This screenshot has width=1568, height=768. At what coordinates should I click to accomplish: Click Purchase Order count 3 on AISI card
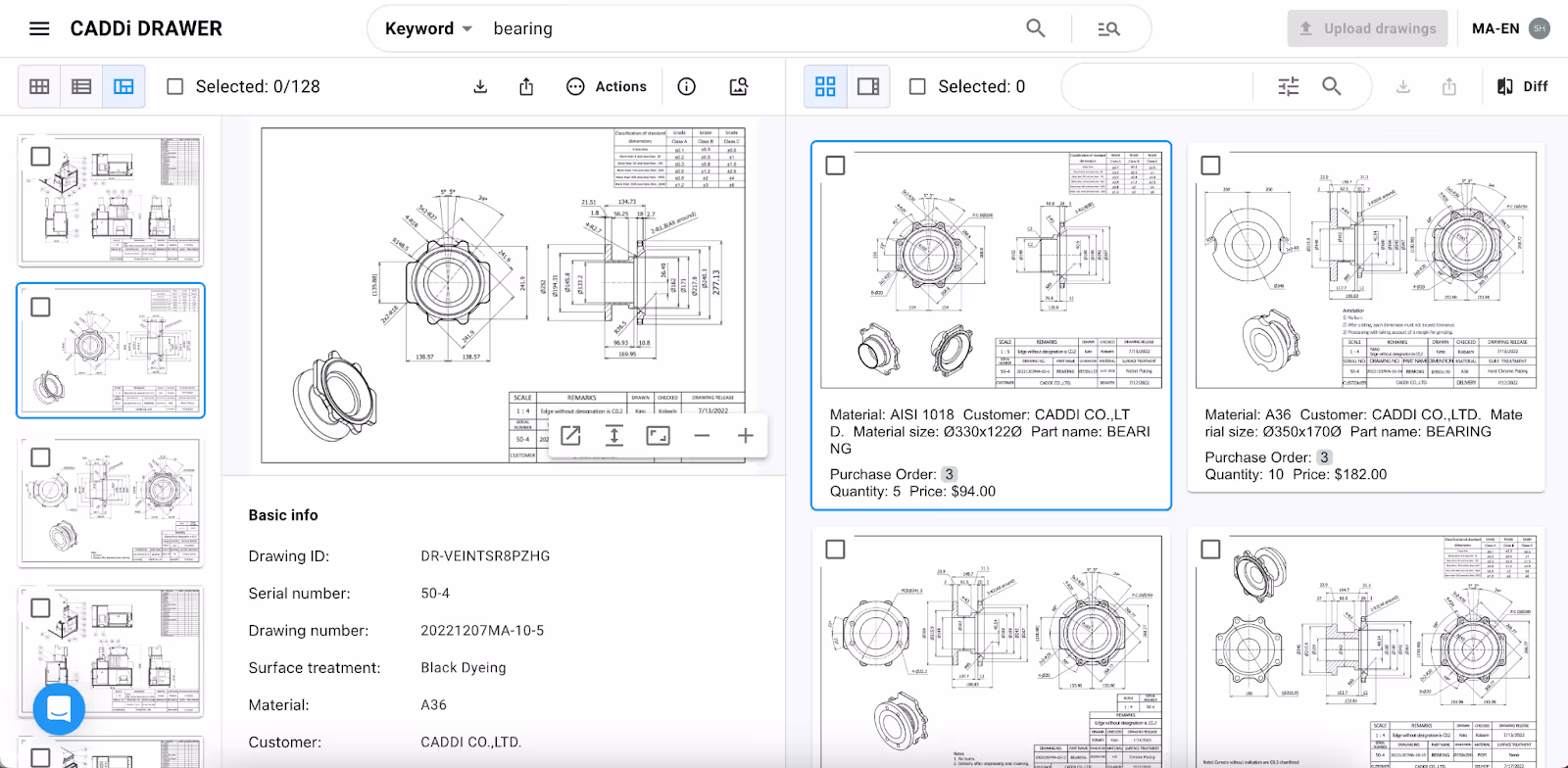click(949, 474)
